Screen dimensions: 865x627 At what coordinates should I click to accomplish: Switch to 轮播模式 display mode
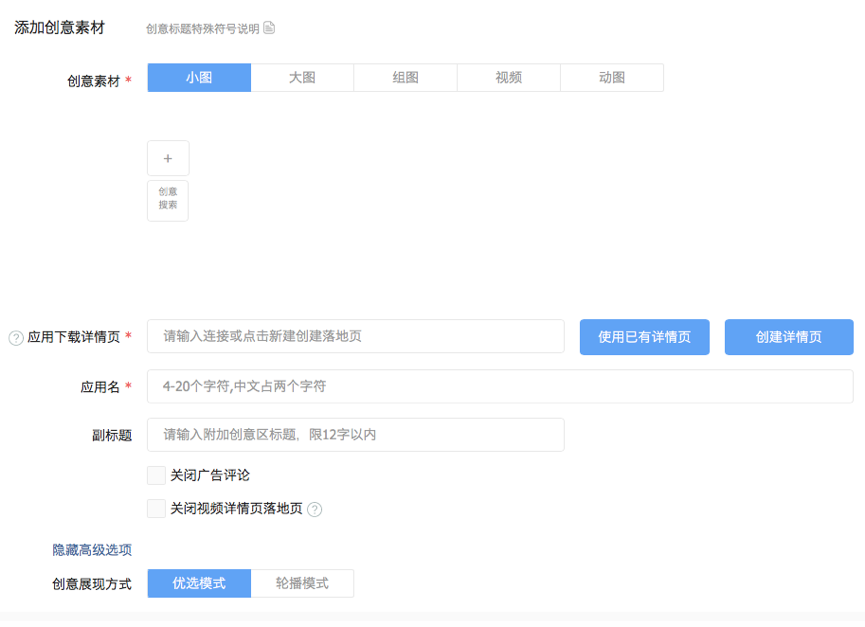point(302,583)
